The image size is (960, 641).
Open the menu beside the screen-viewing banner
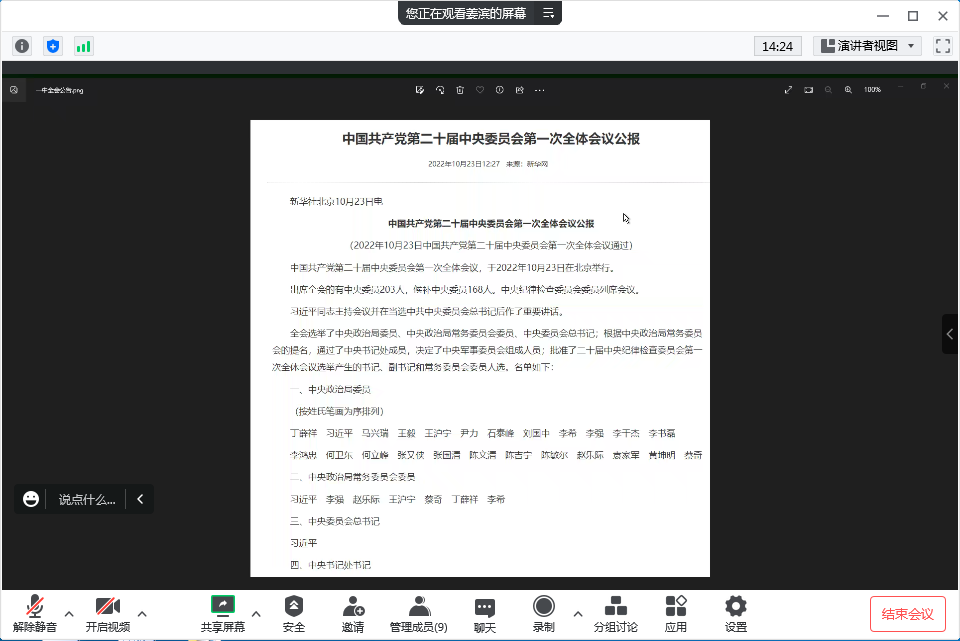(548, 13)
